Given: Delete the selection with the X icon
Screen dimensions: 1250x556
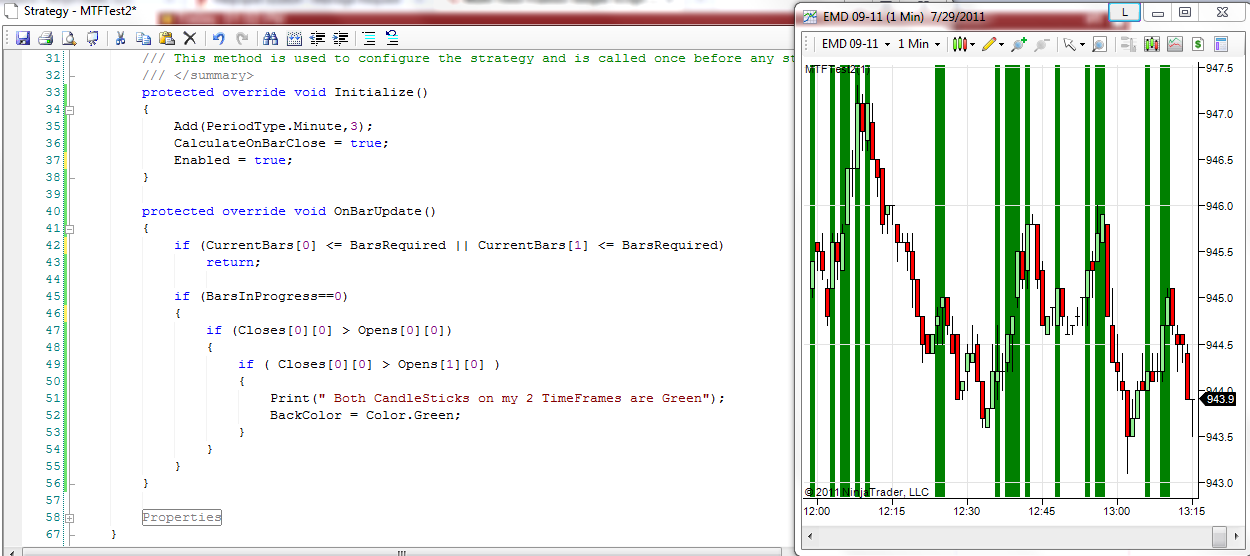Looking at the screenshot, I should coord(189,39).
